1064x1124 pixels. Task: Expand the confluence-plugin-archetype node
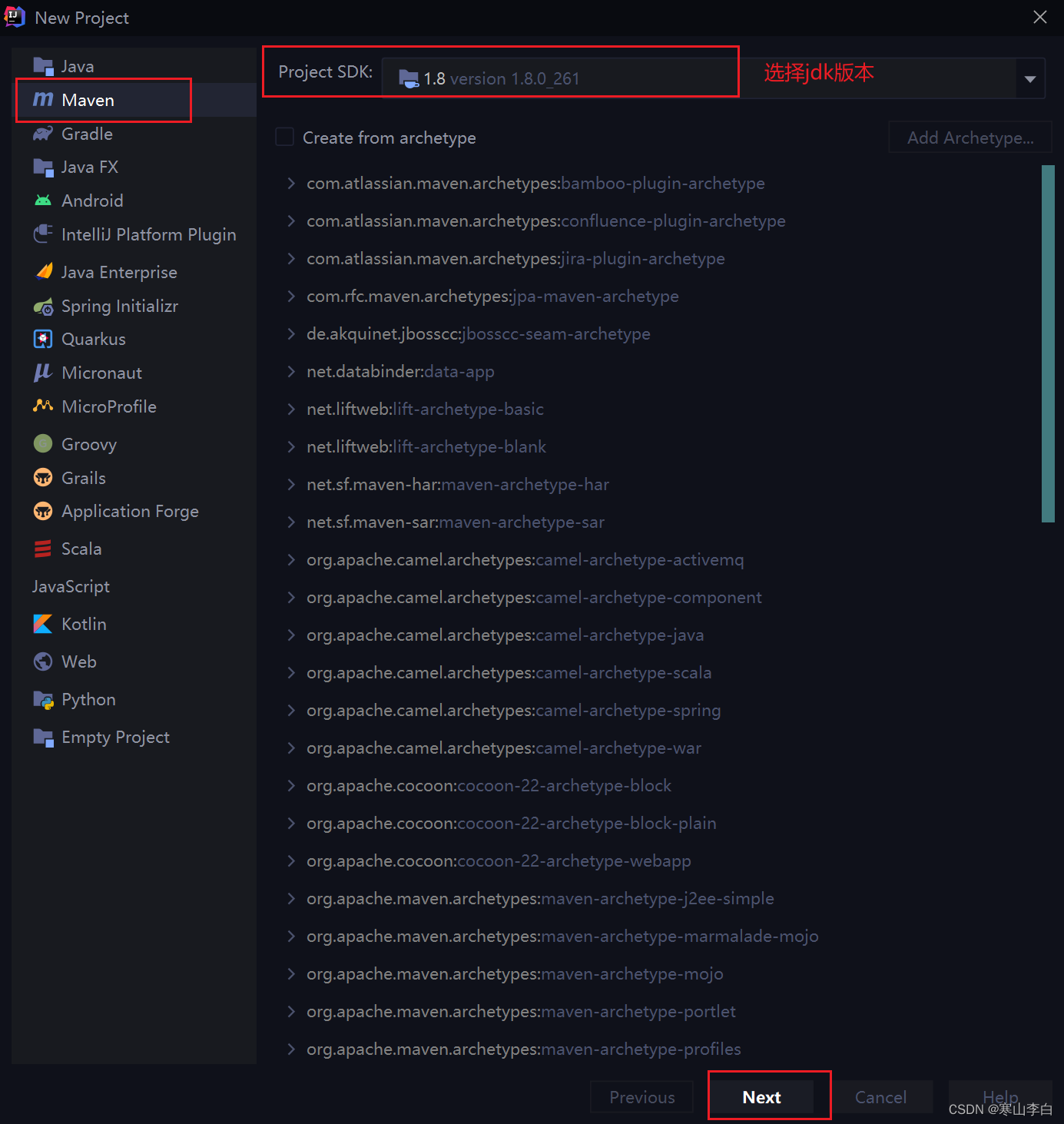(x=291, y=220)
